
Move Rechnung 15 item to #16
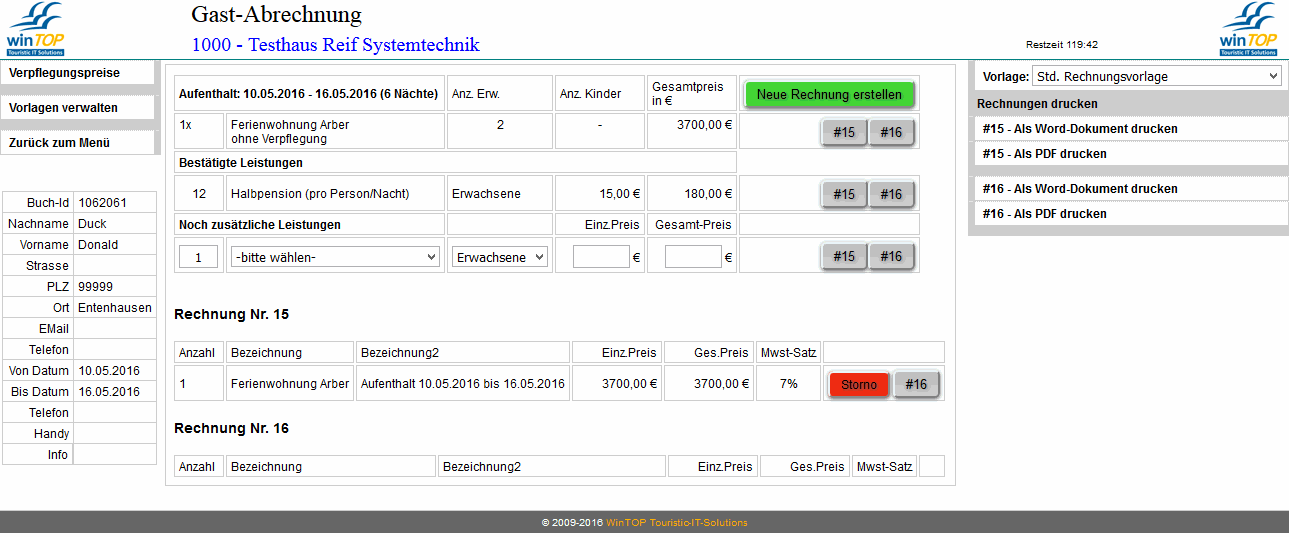coord(916,384)
